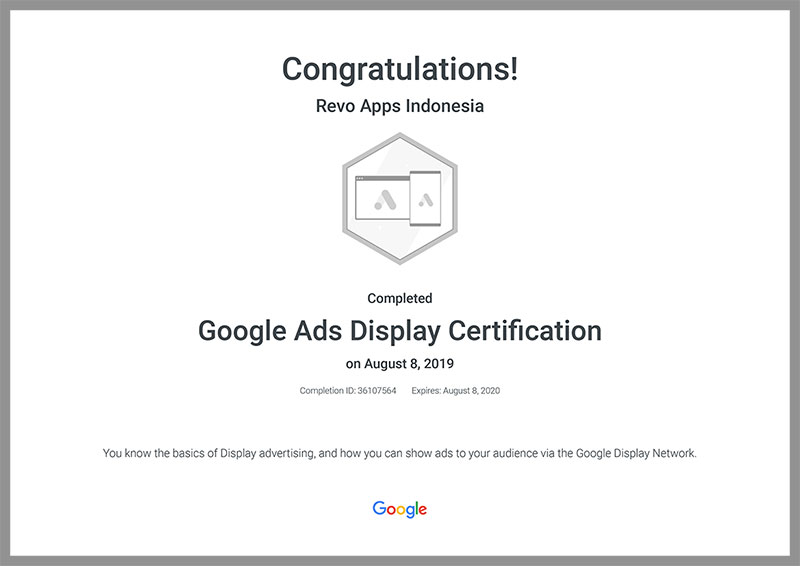The height and width of the screenshot is (566, 800).
Task: Click the Google logo at the bottom
Action: pos(399,509)
